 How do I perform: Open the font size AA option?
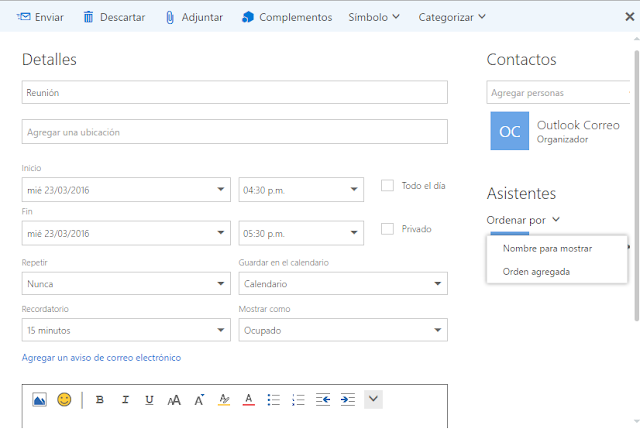174,400
